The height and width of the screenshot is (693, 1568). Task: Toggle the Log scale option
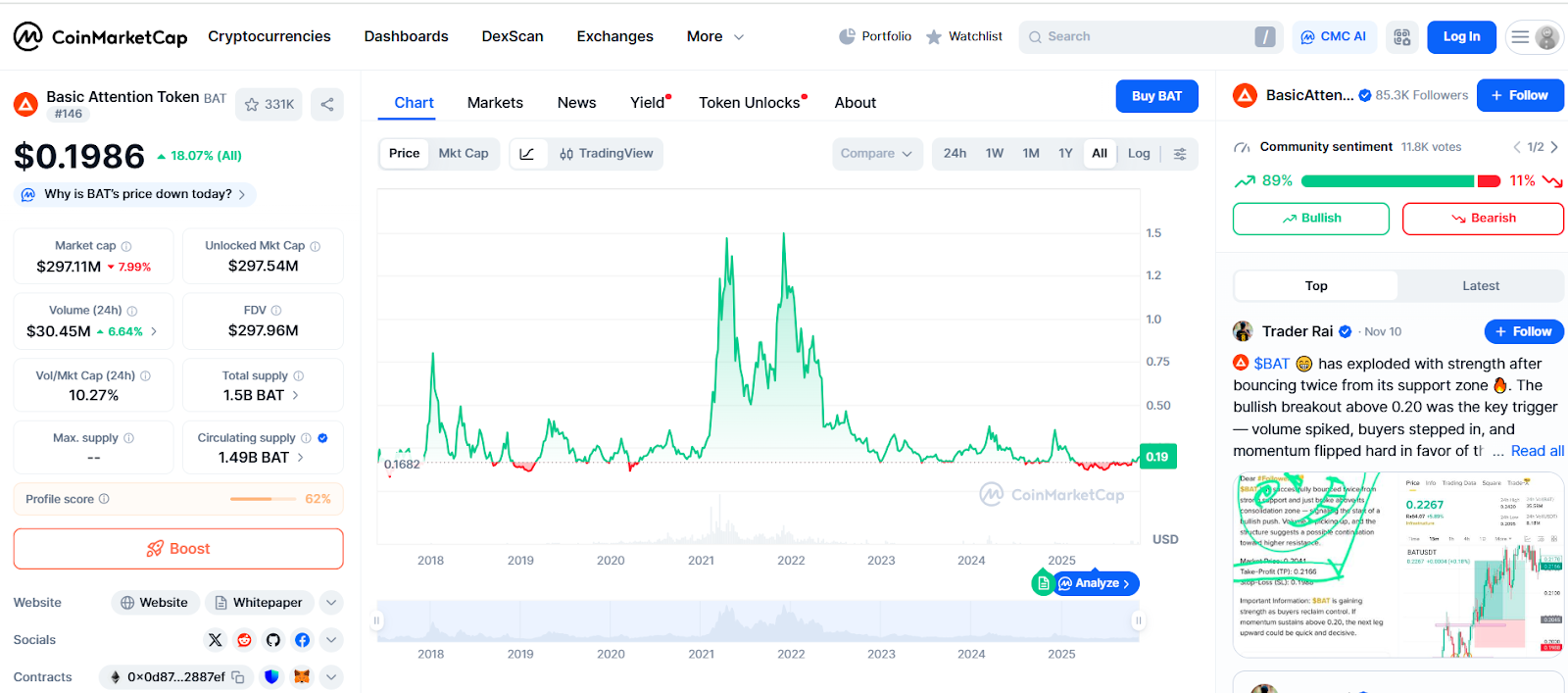tap(1139, 154)
